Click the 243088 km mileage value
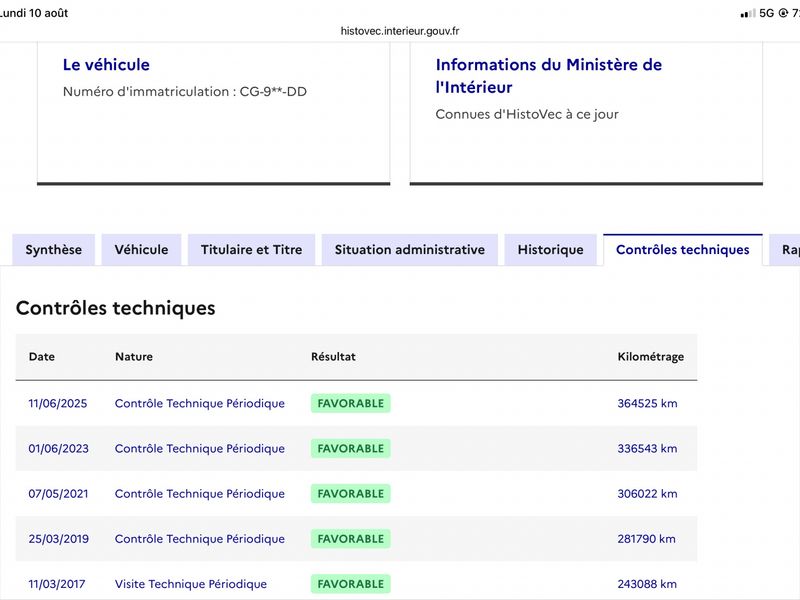This screenshot has height=600, width=800. [647, 584]
